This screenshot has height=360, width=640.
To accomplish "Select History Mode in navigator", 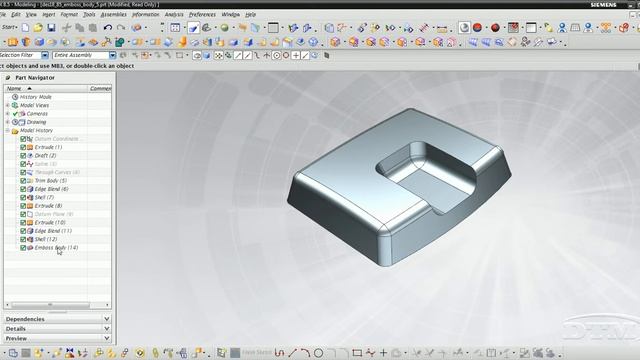I will tap(36, 97).
